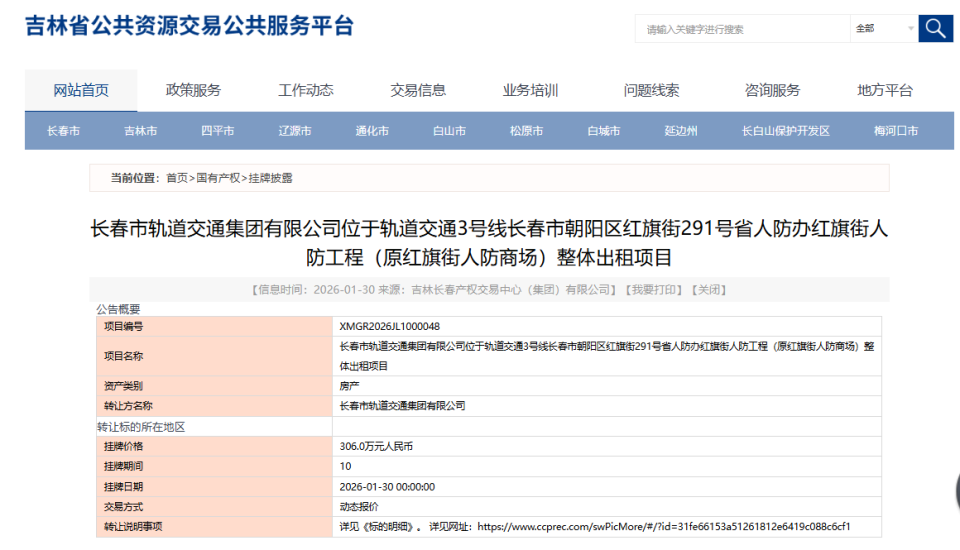Open the 地方平台 menu item

[885, 90]
